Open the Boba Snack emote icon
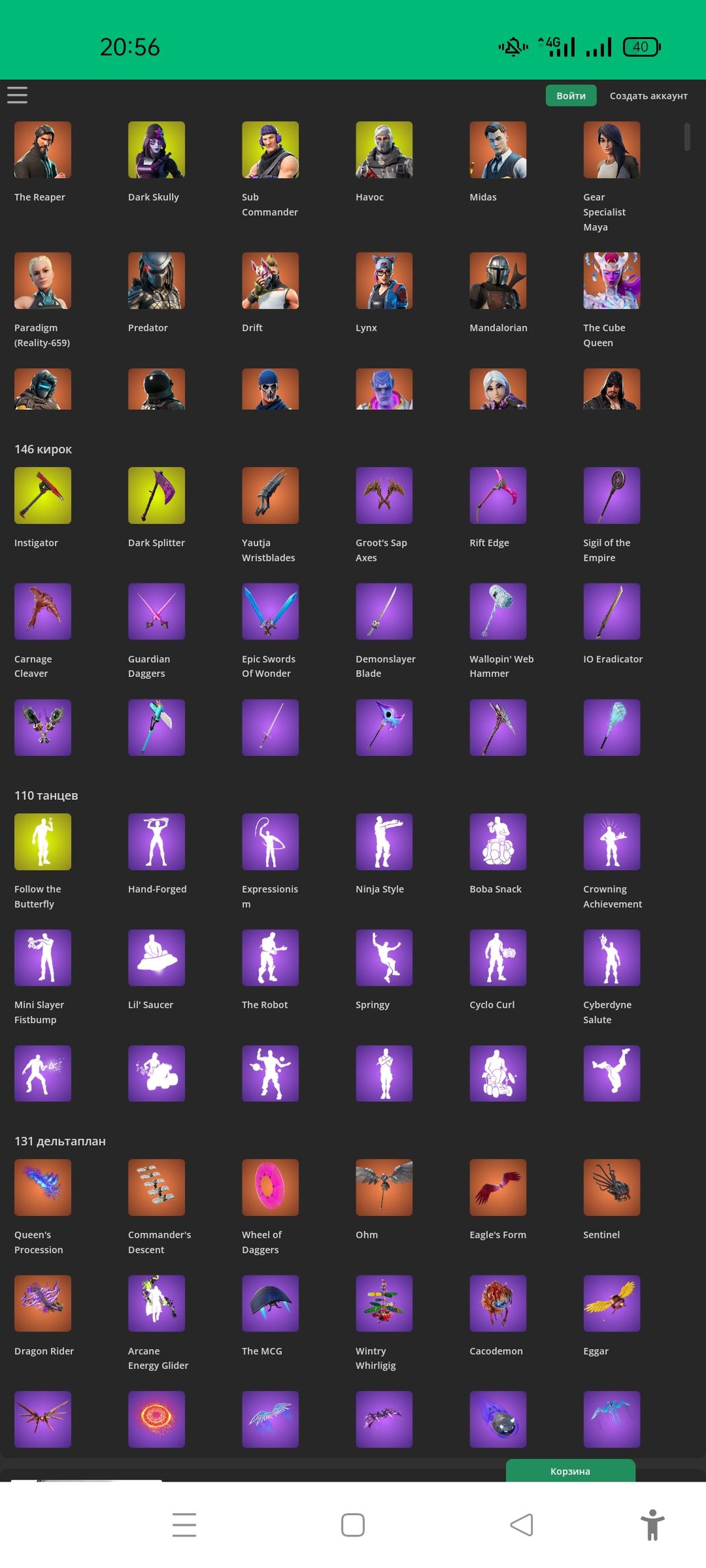 498,842
